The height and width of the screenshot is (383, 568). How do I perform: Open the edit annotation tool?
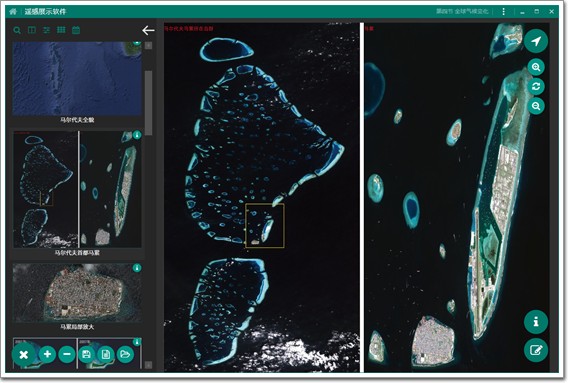(x=536, y=350)
